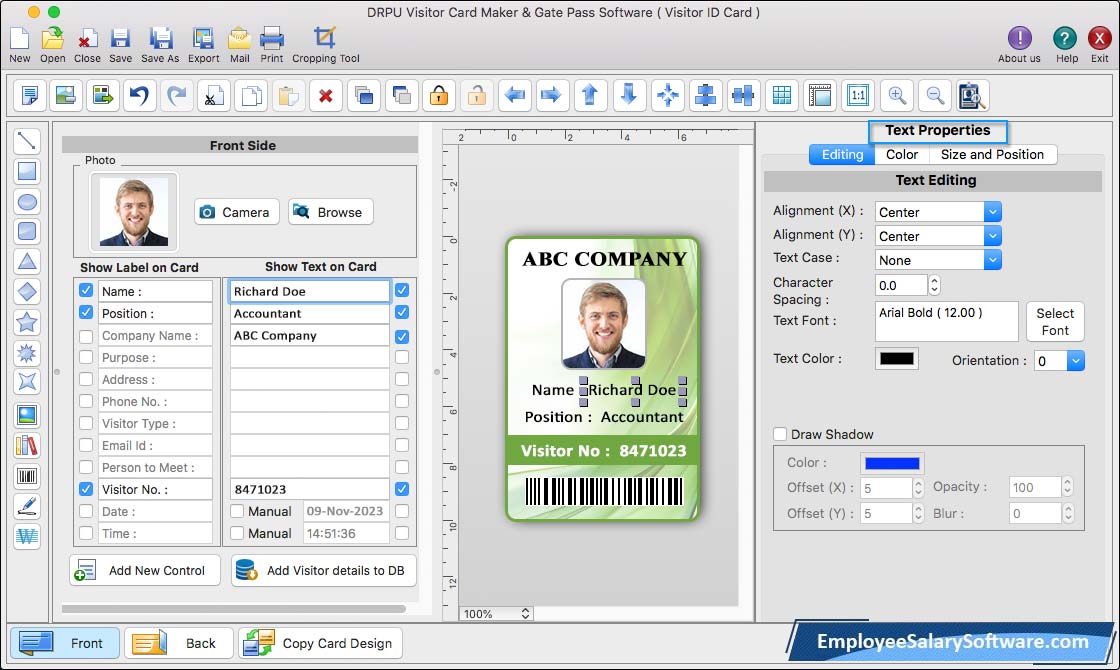Click the Zoom In magnifier icon

[897, 95]
